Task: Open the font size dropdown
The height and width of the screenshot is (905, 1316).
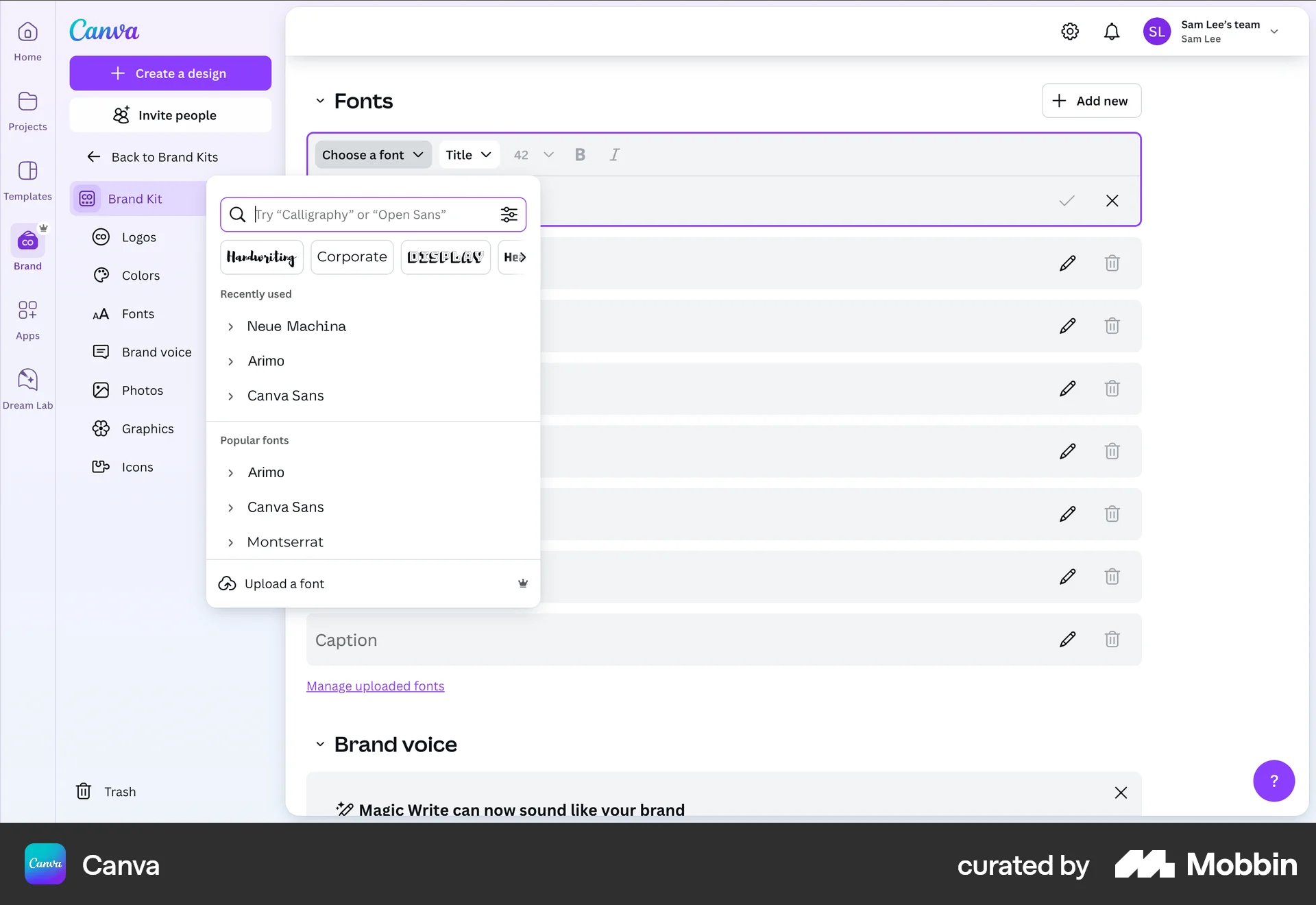Action: click(x=533, y=154)
